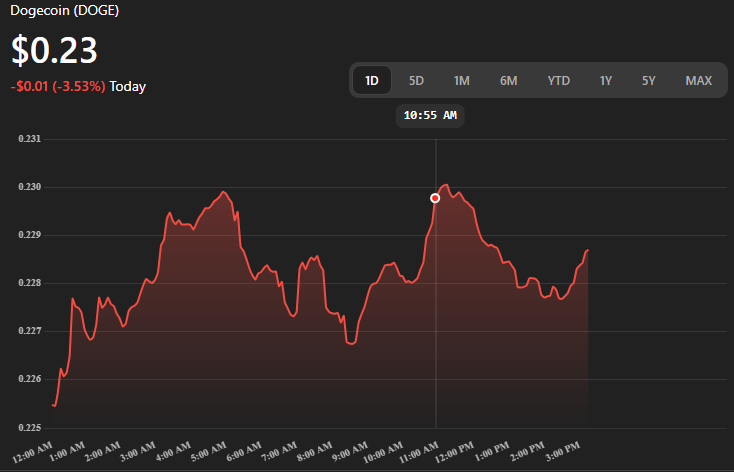The width and height of the screenshot is (734, 472).
Task: Switch chart to 5Y range
Action: (648, 80)
